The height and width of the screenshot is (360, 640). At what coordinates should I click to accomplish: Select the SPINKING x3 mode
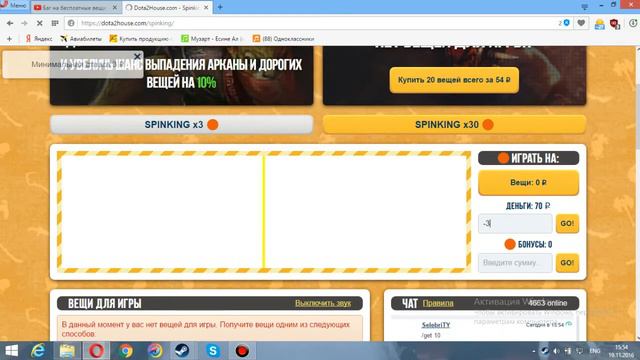[x=181, y=124]
